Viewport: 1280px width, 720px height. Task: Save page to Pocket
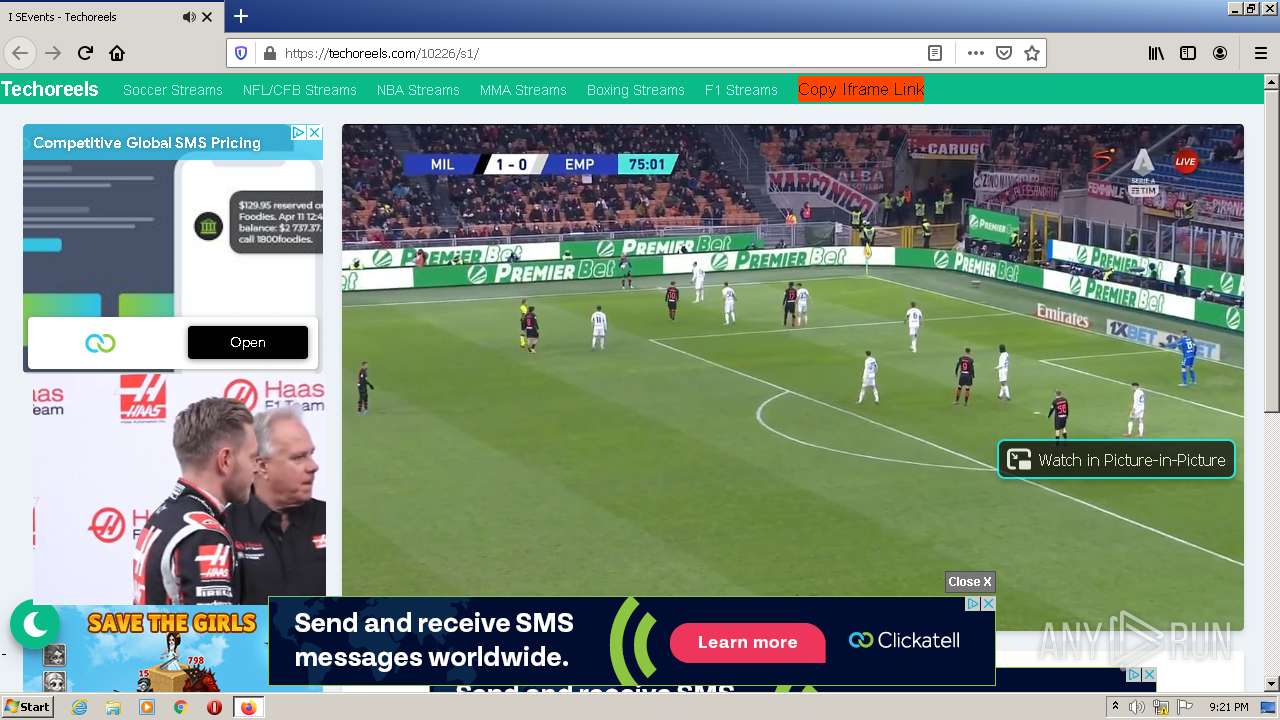point(1004,53)
